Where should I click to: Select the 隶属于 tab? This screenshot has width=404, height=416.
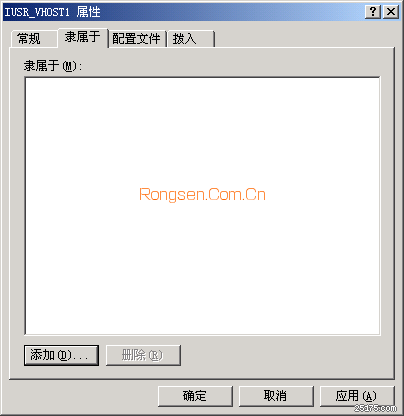tap(83, 37)
